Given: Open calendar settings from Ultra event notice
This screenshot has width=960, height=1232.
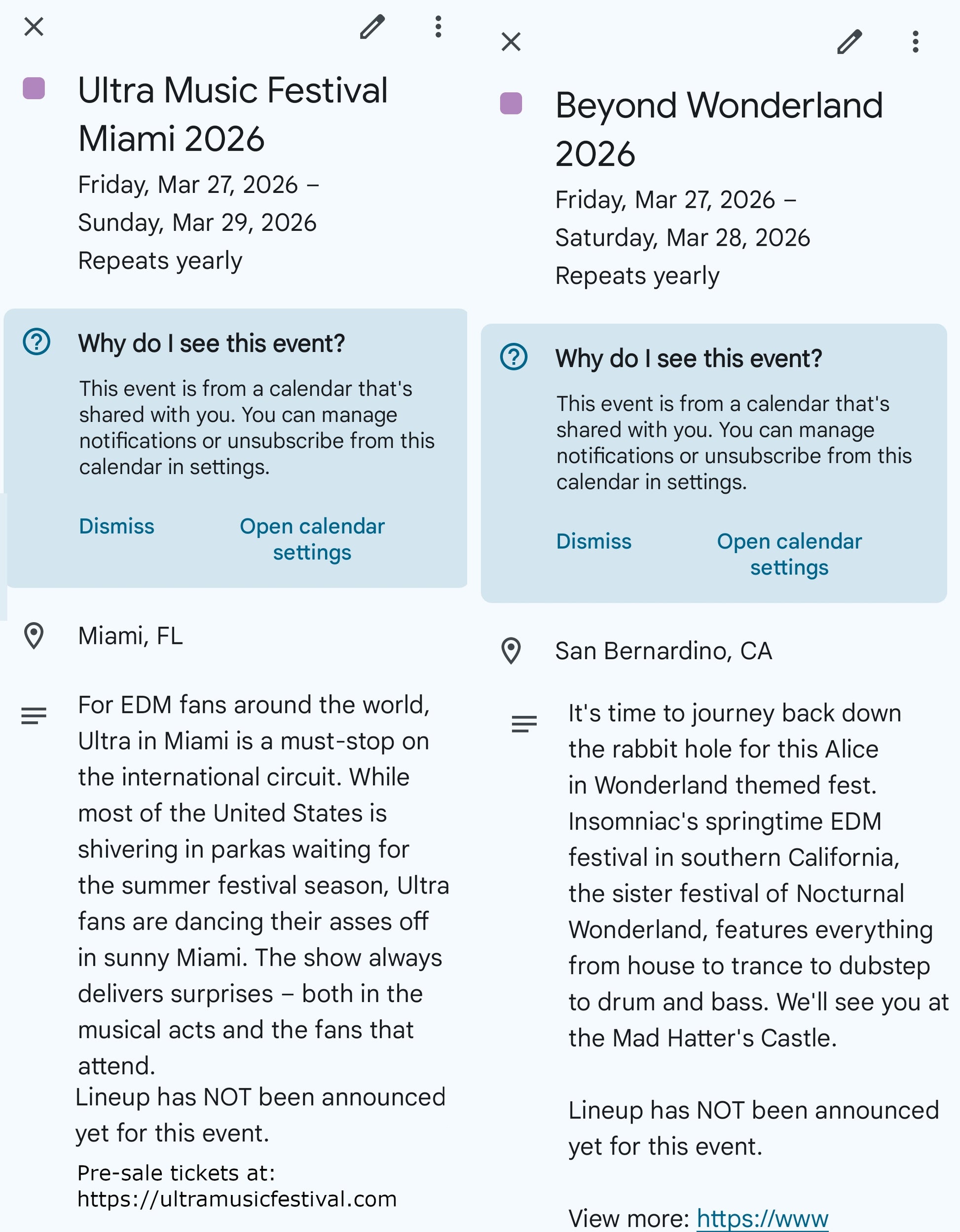Looking at the screenshot, I should 312,539.
